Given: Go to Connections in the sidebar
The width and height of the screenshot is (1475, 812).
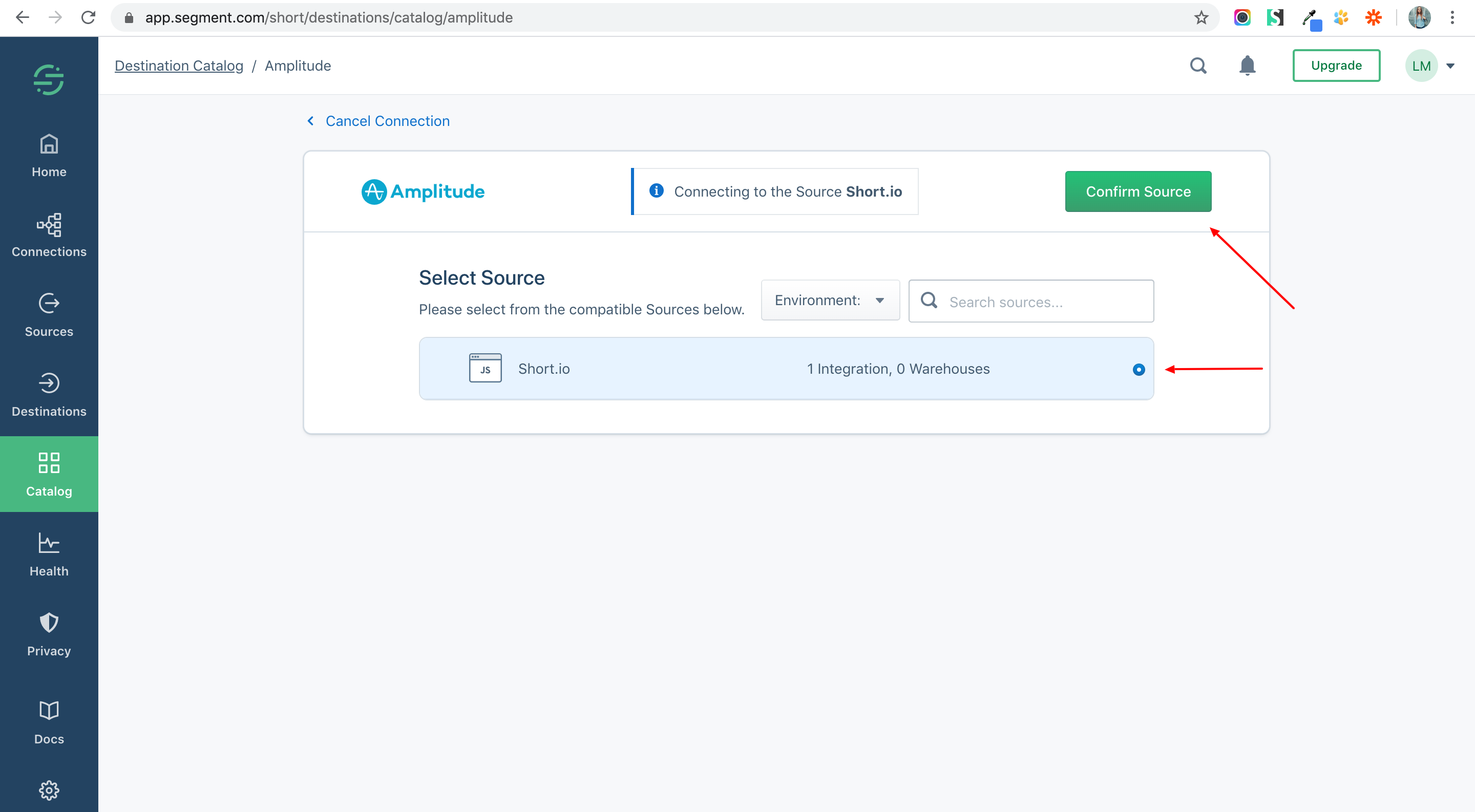Looking at the screenshot, I should click(49, 235).
